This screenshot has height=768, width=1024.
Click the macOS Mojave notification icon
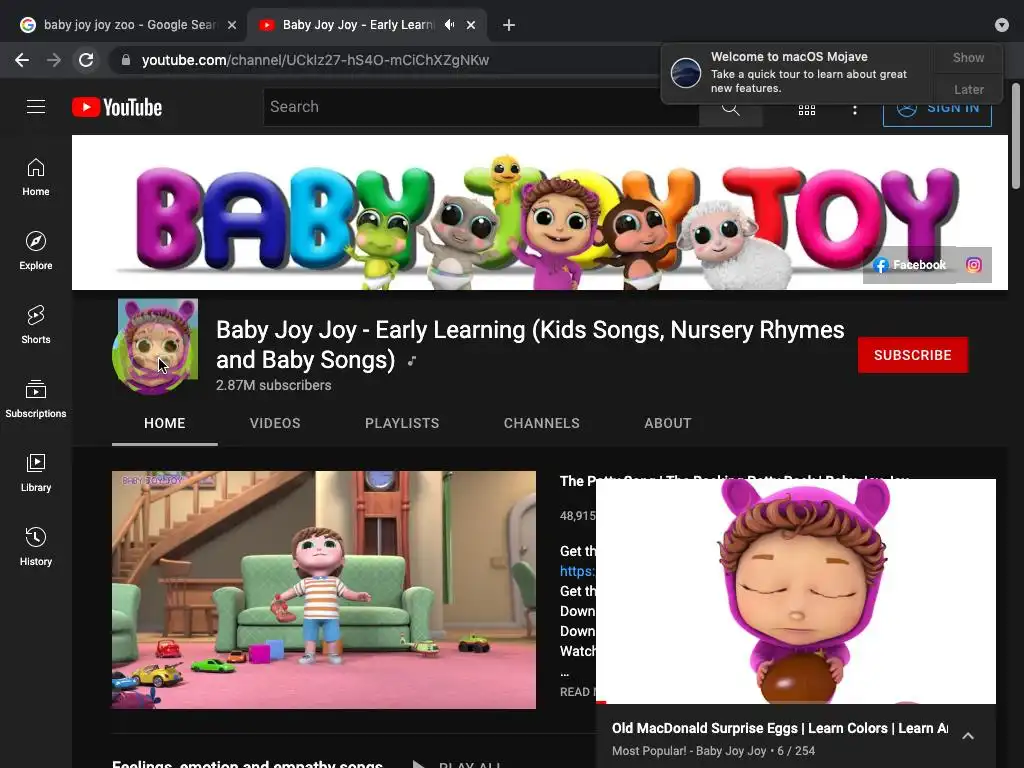(686, 72)
